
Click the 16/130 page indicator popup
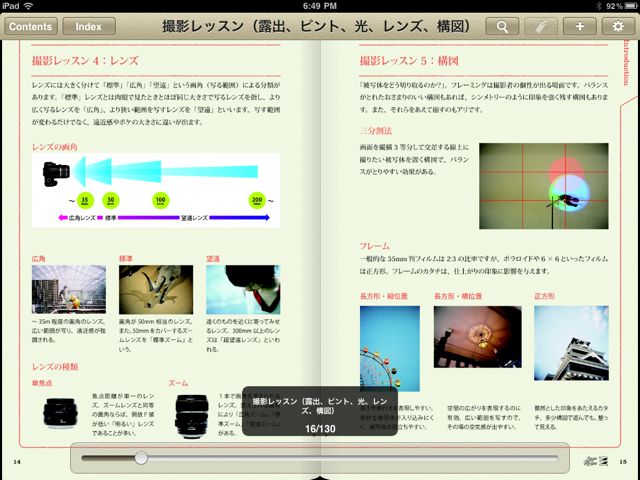click(x=320, y=411)
